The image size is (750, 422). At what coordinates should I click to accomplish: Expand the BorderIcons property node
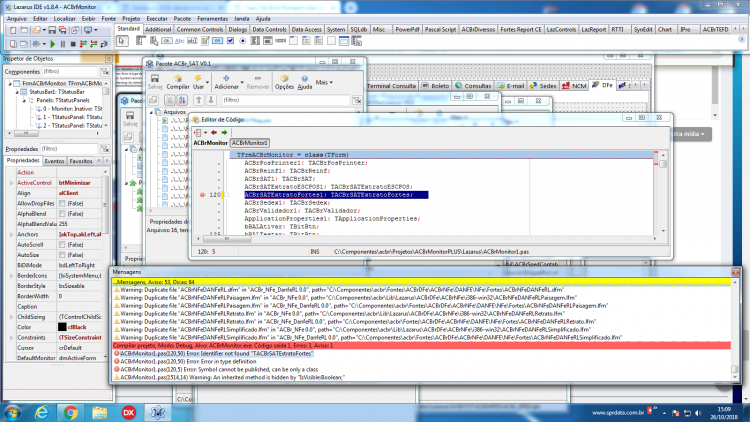pyautogui.click(x=11, y=276)
